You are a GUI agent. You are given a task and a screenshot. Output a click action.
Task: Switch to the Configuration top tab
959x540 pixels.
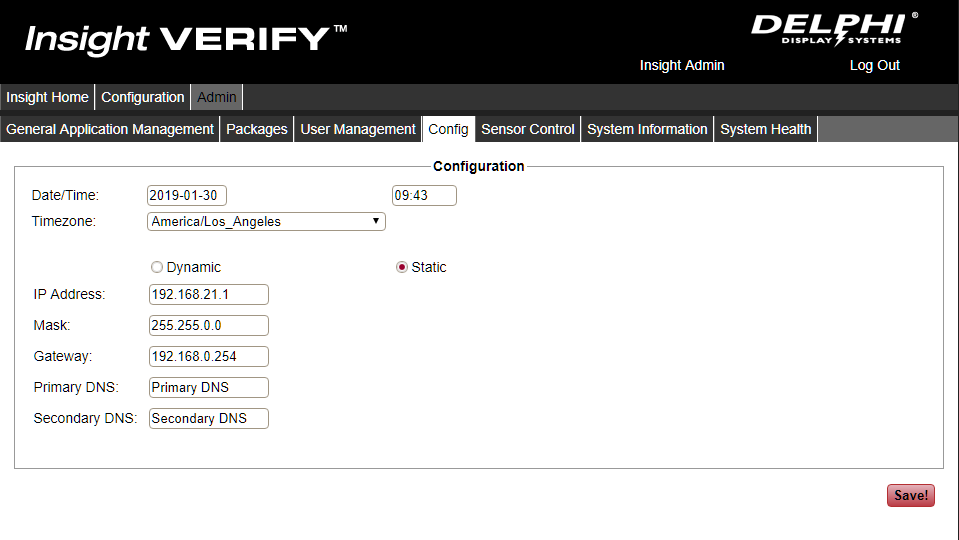[142, 97]
